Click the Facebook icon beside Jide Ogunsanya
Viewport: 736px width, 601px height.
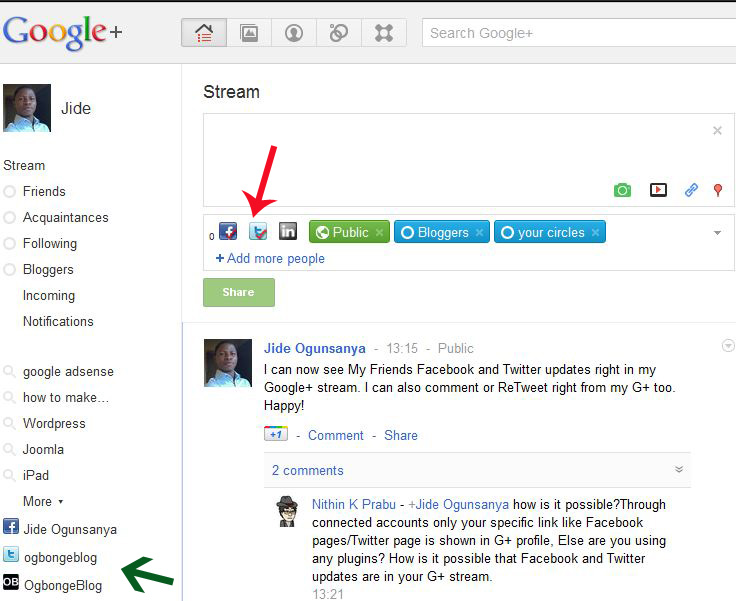pos(11,526)
